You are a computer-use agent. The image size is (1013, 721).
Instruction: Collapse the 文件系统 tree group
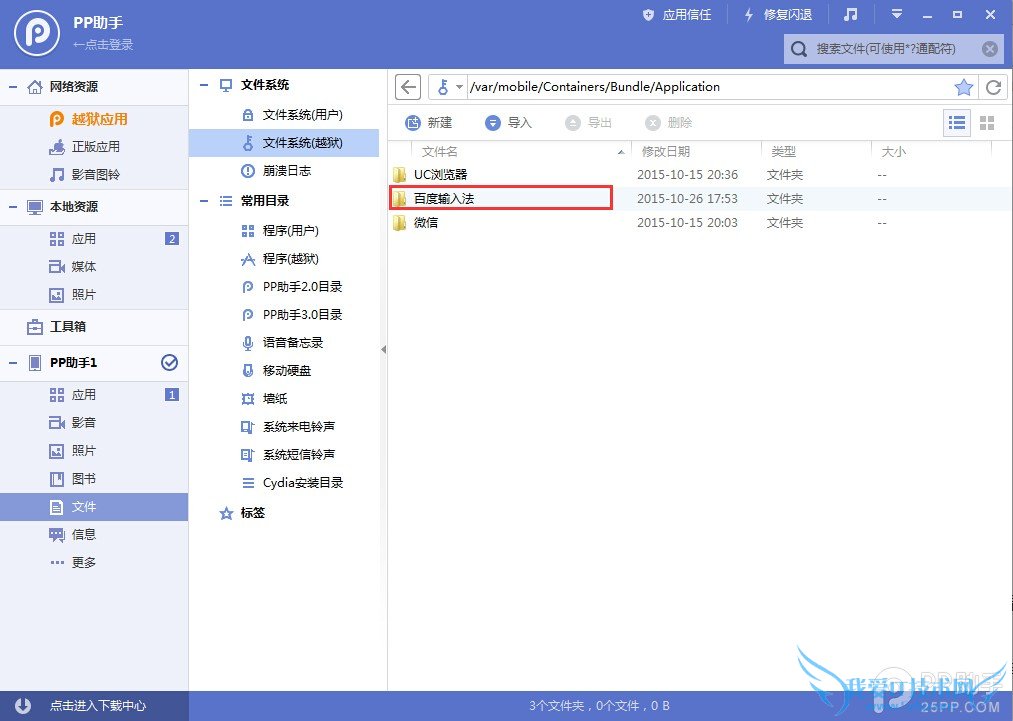point(204,85)
